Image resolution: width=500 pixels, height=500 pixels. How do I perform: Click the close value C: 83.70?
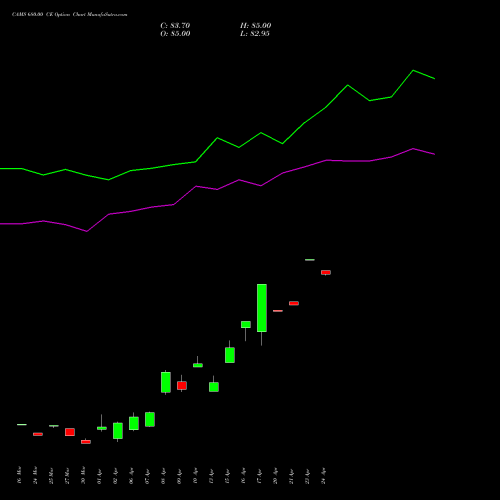pyautogui.click(x=175, y=26)
